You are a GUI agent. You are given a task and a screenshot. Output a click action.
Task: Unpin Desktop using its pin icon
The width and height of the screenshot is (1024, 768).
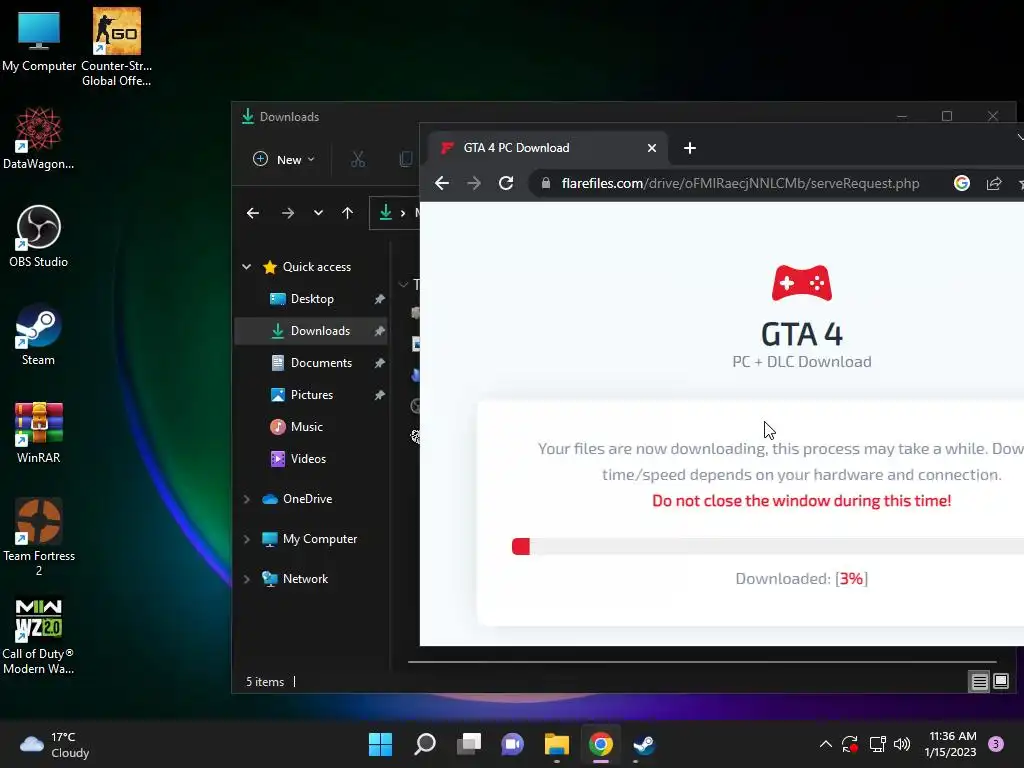[x=379, y=299]
